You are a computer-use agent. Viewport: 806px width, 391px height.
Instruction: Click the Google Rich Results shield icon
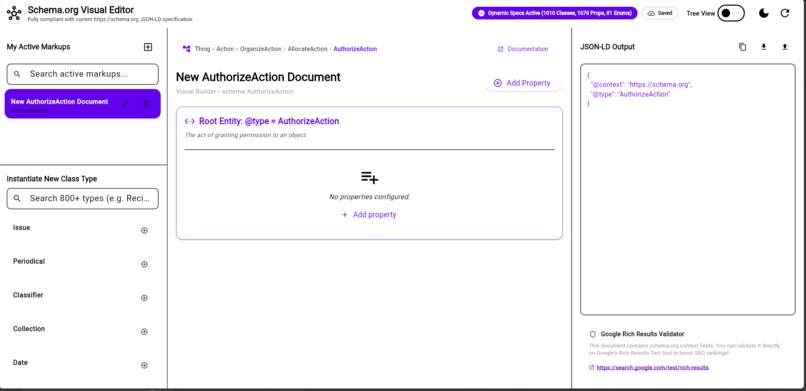tap(593, 334)
